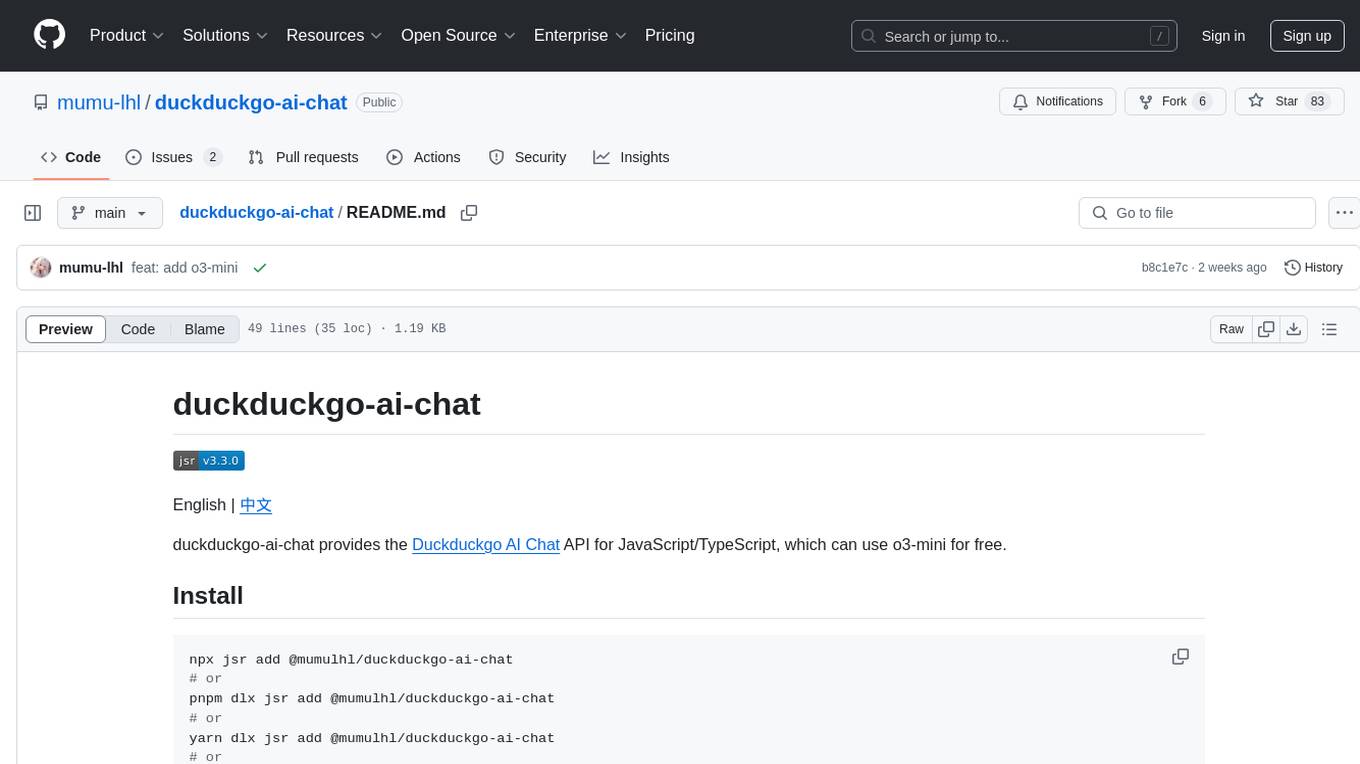Open the Pricing page
The image size is (1360, 764).
click(x=670, y=35)
